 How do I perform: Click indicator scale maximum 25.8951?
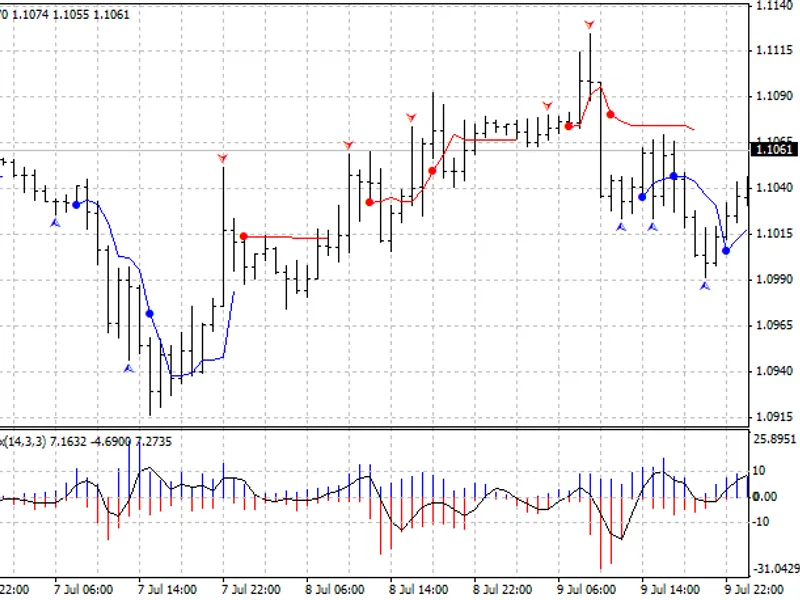pos(774,439)
